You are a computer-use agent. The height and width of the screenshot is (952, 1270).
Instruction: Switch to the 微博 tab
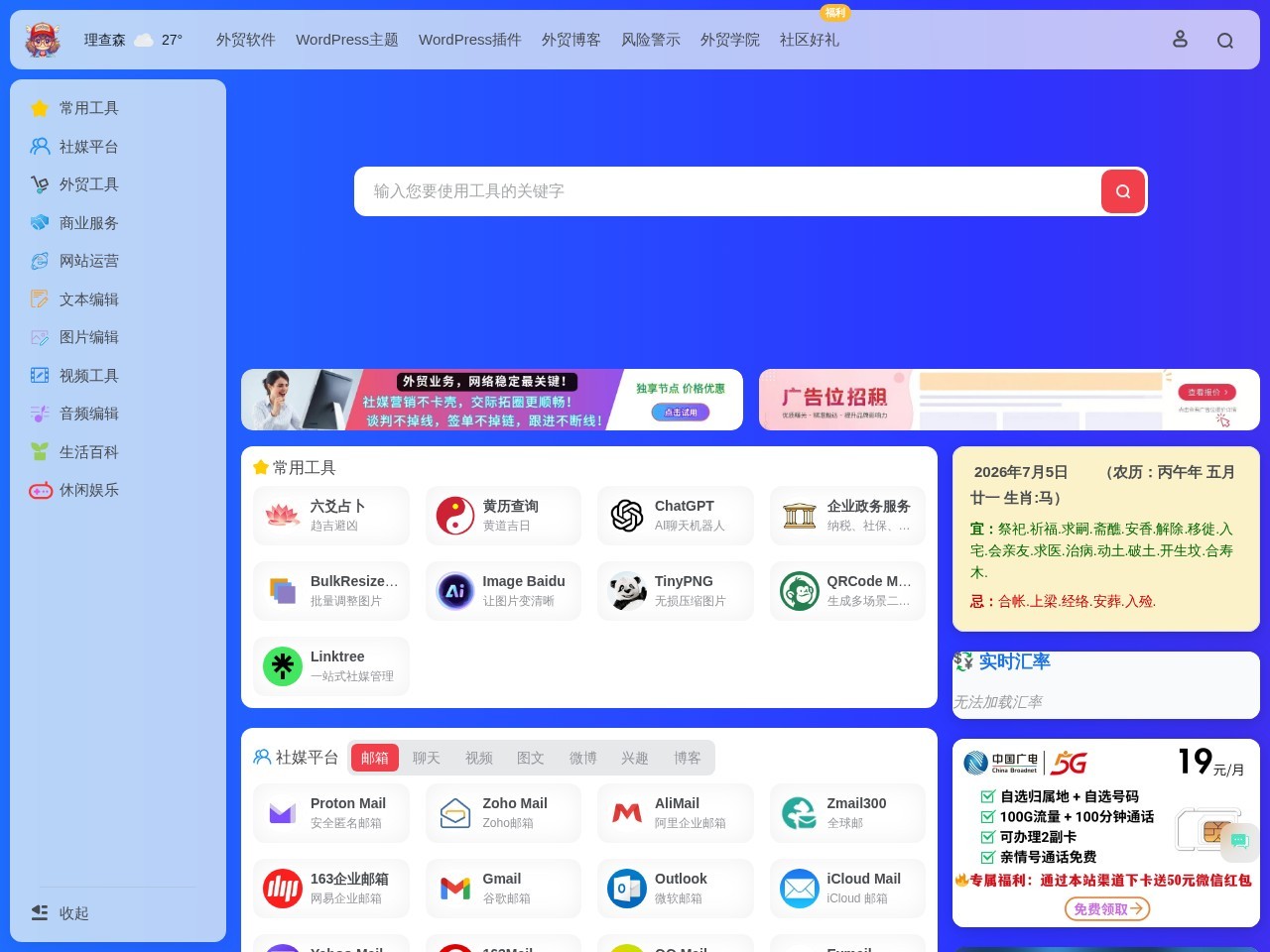[583, 758]
